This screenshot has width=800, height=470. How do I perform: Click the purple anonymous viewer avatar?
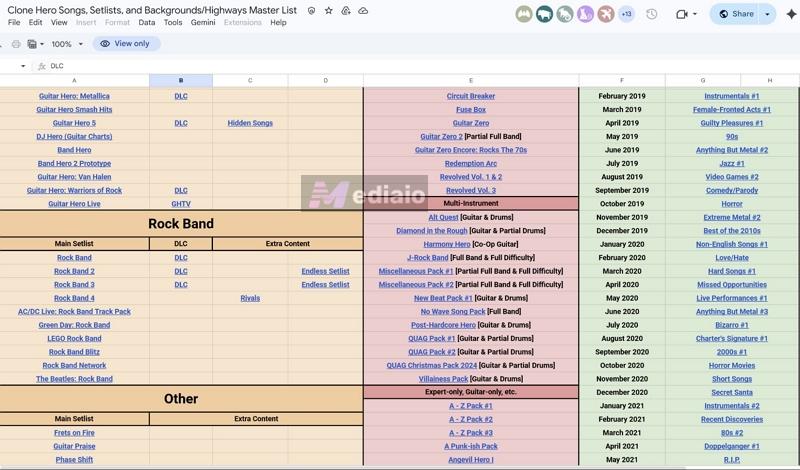pos(585,14)
